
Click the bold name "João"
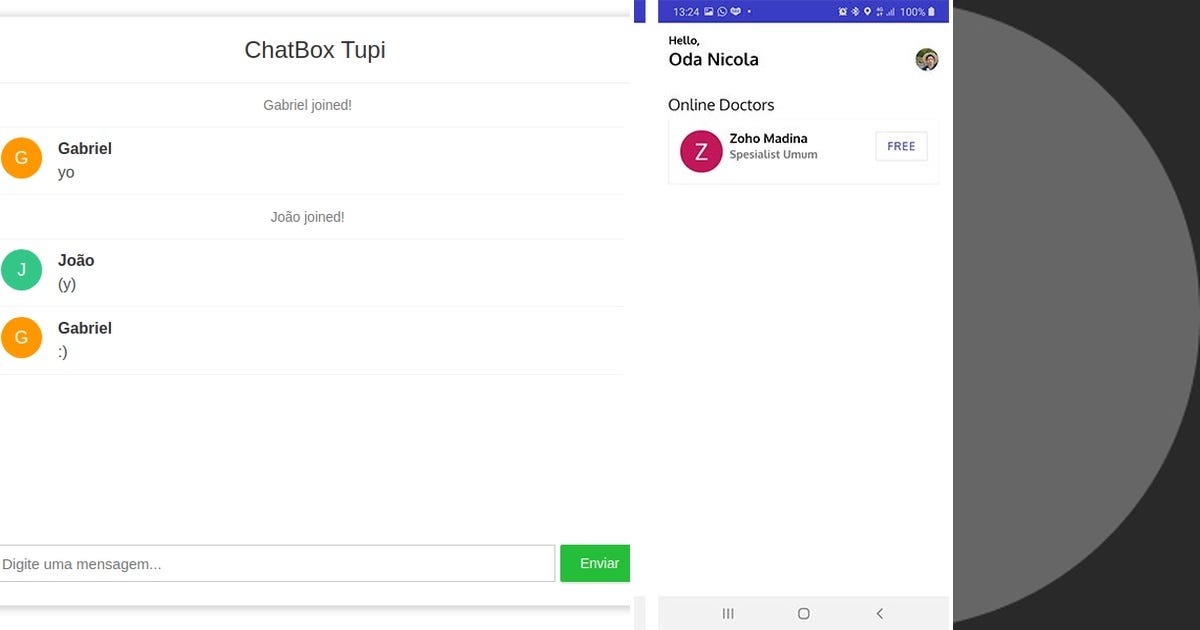(76, 260)
